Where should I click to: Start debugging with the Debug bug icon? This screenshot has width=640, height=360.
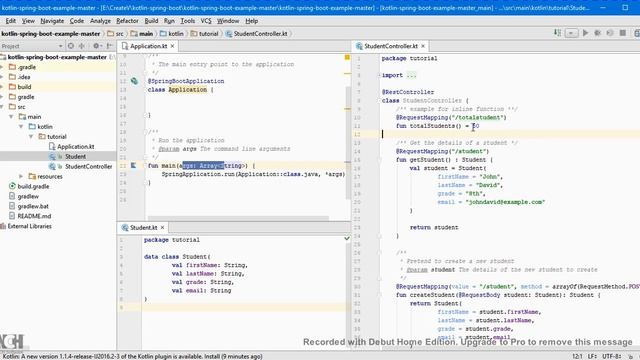(598, 33)
